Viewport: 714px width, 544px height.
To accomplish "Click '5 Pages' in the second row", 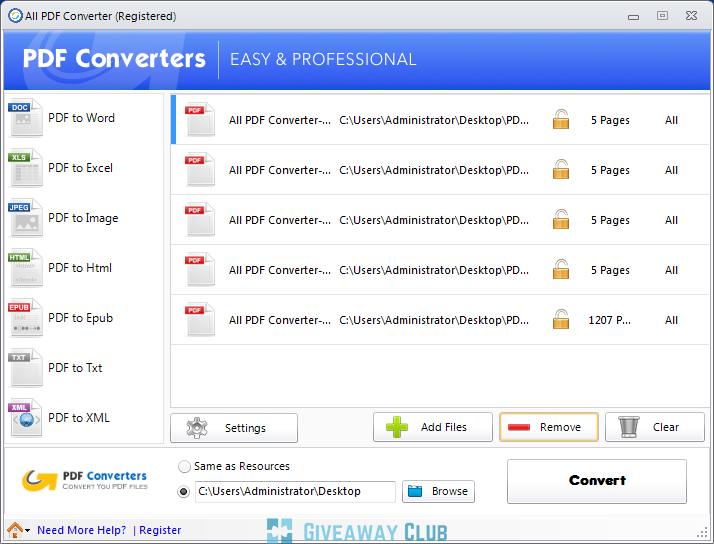I will 610,170.
